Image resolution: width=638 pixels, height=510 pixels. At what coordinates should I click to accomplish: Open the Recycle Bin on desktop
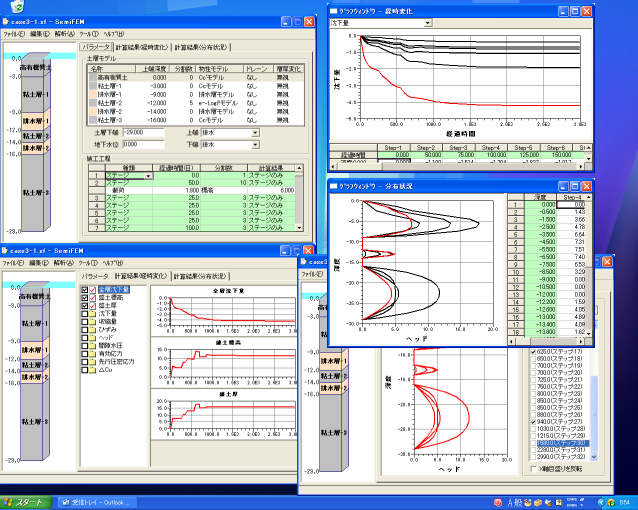click(17, 6)
